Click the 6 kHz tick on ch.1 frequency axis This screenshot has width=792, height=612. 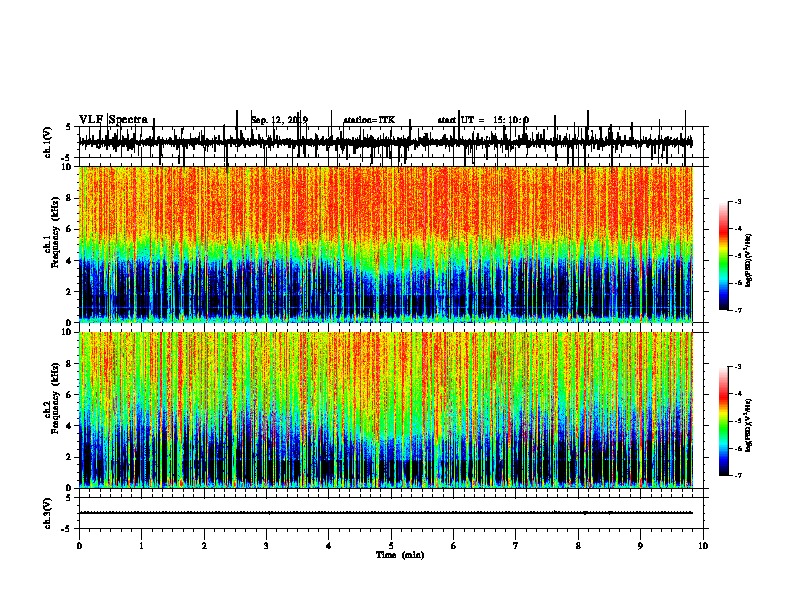click(x=69, y=229)
